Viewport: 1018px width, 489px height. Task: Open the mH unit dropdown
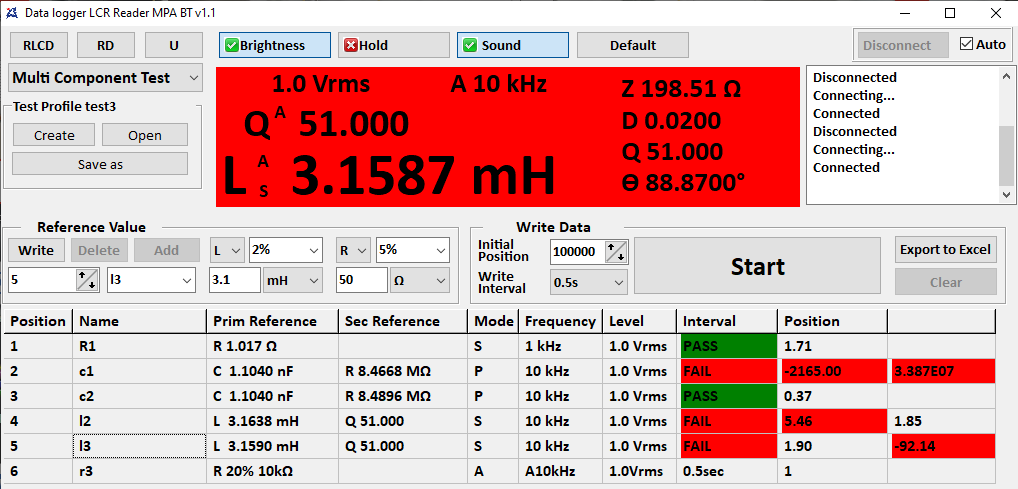(x=292, y=281)
